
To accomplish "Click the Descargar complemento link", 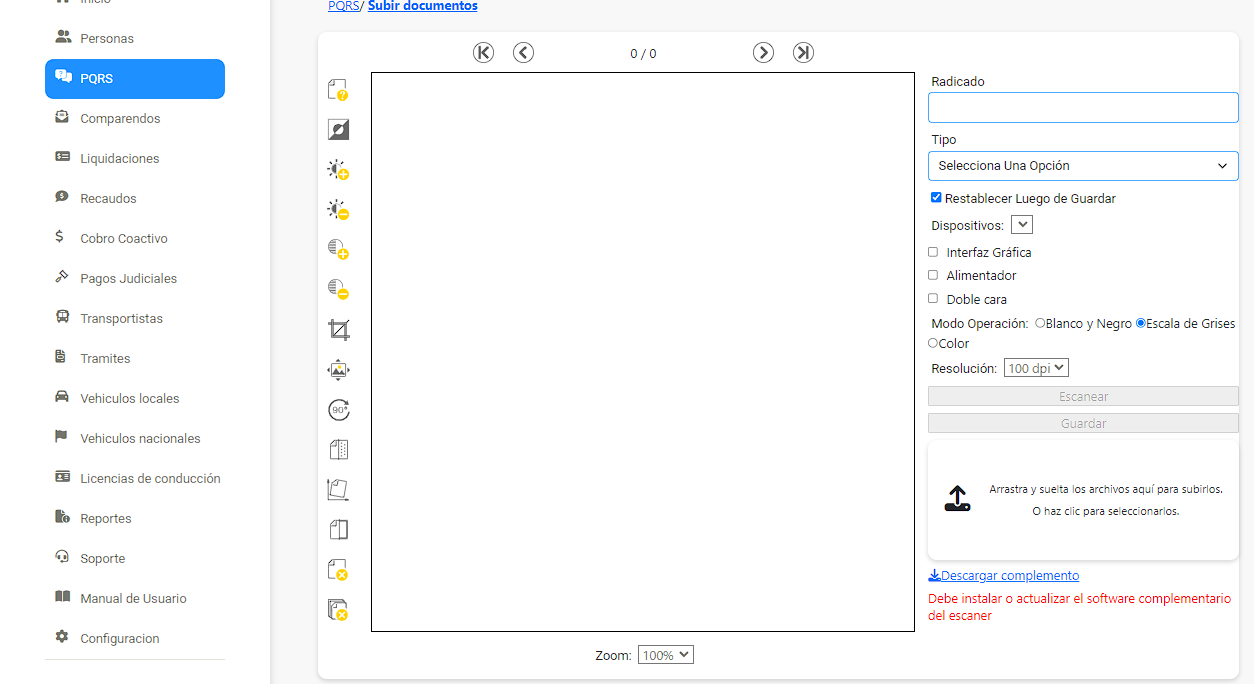I will pyautogui.click(x=1004, y=575).
